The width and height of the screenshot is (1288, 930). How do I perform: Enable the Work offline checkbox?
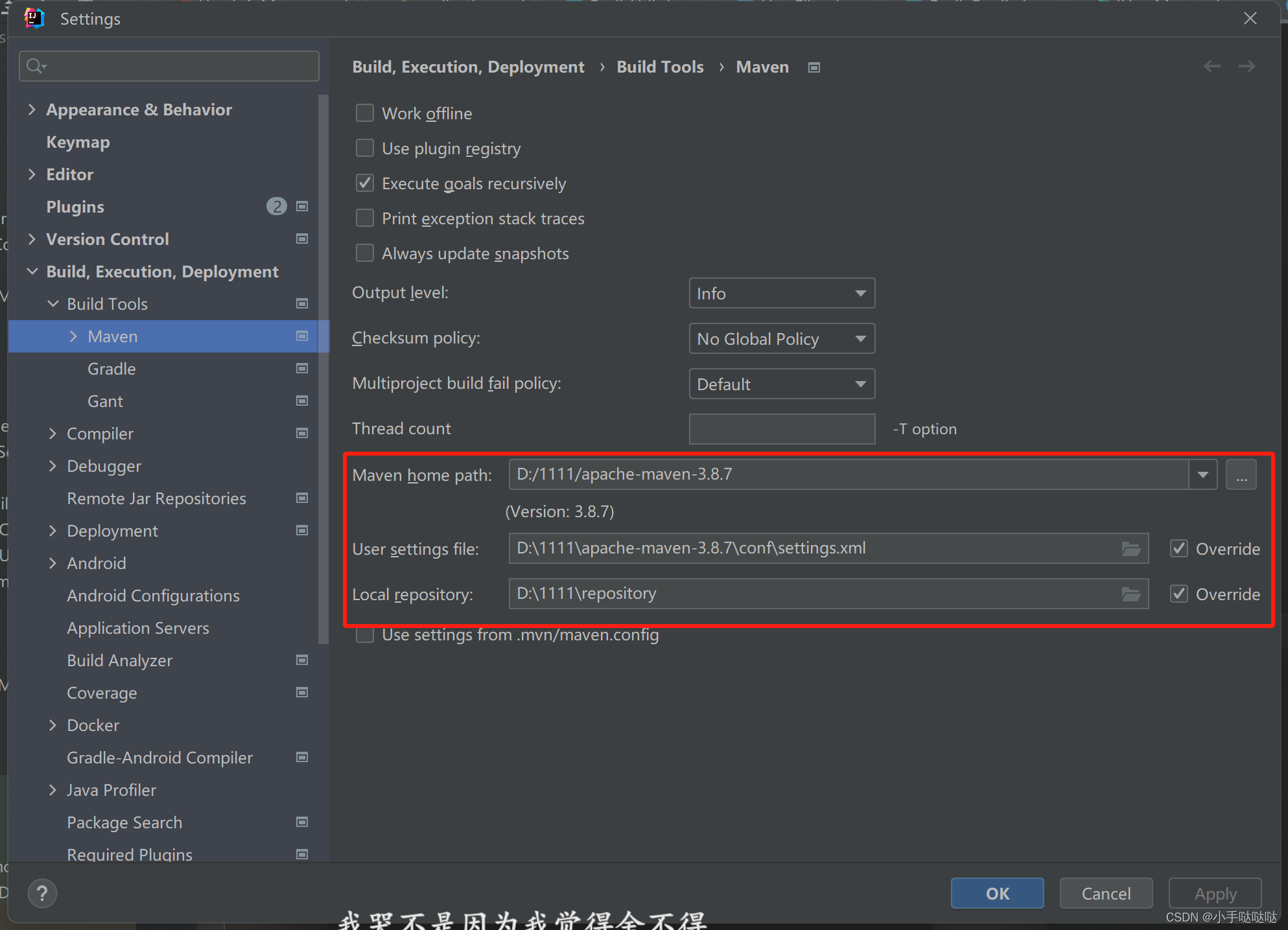pos(365,113)
